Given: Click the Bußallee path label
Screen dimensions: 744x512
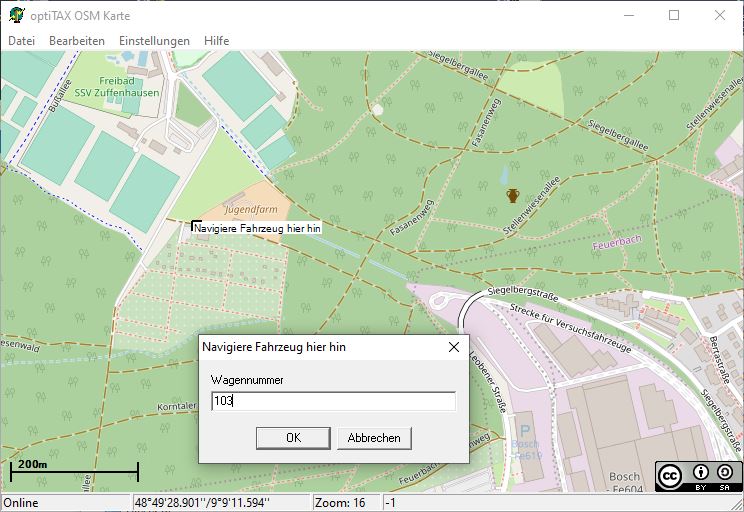Looking at the screenshot, I should coord(60,96).
